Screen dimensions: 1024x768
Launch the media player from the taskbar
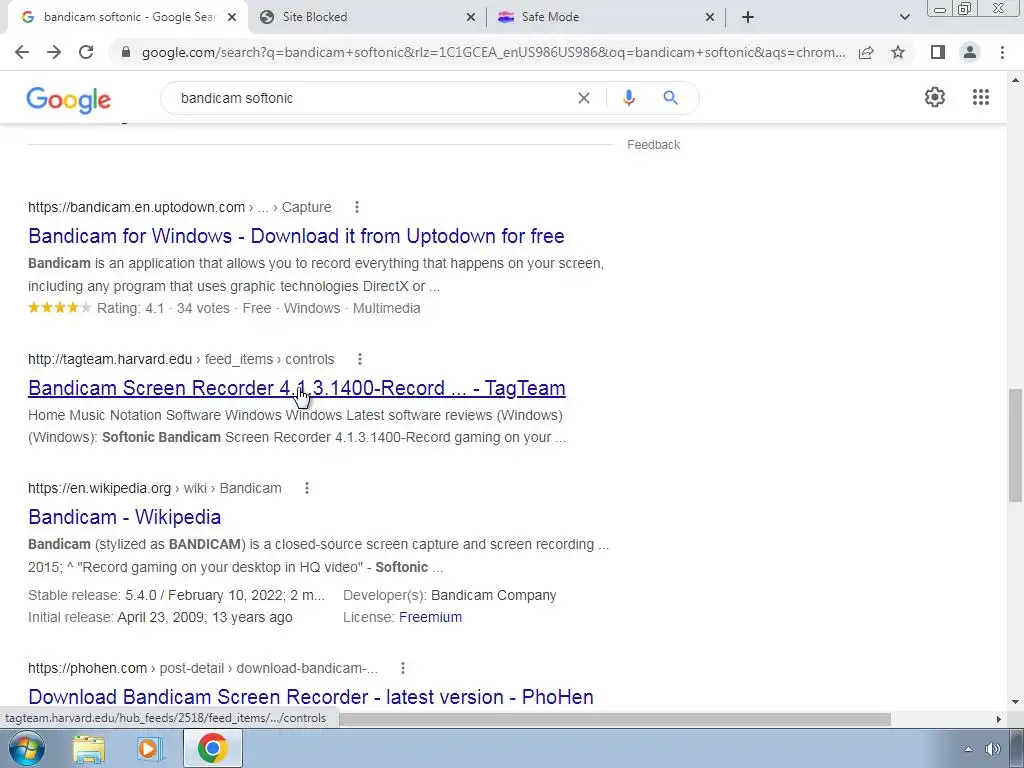coord(150,748)
